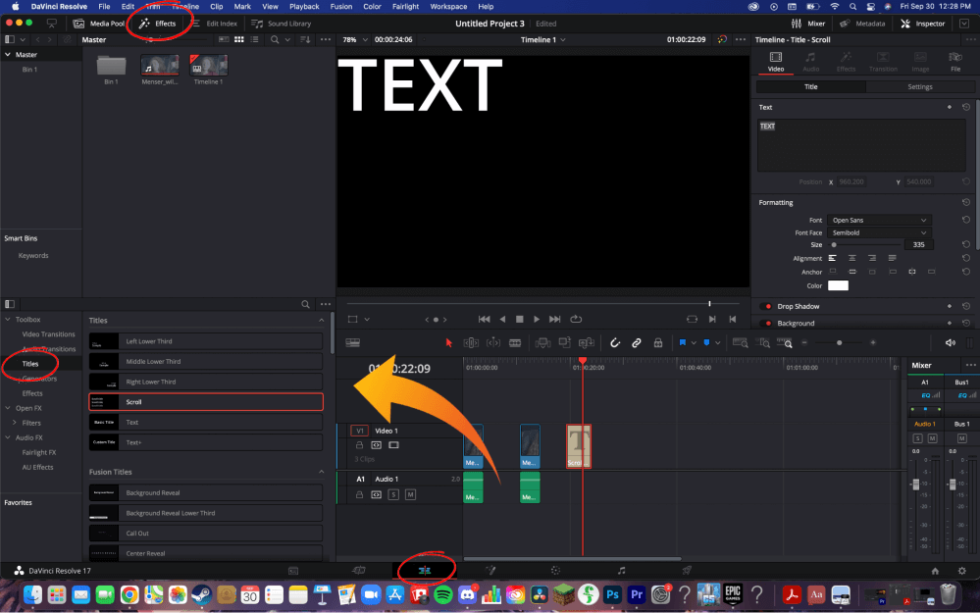This screenshot has height=613, width=980.
Task: Select the Scroll title clip on timeline
Action: point(578,446)
